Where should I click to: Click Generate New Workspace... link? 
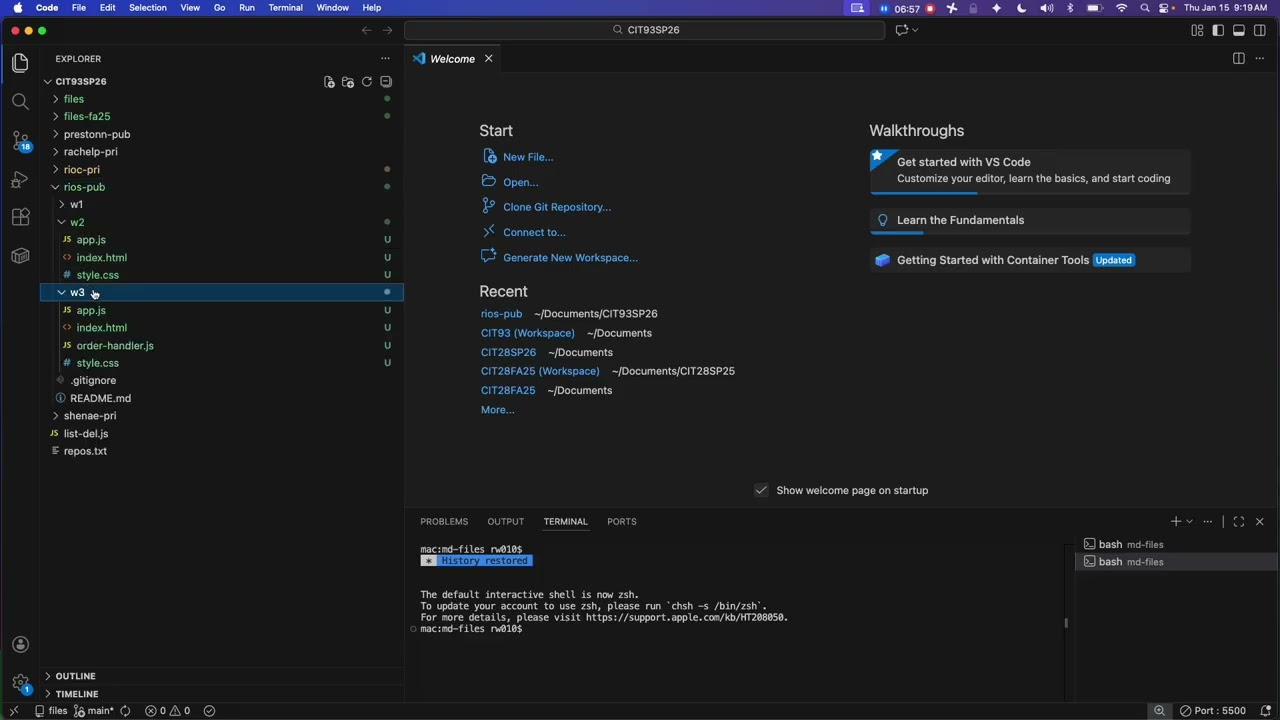coord(570,258)
